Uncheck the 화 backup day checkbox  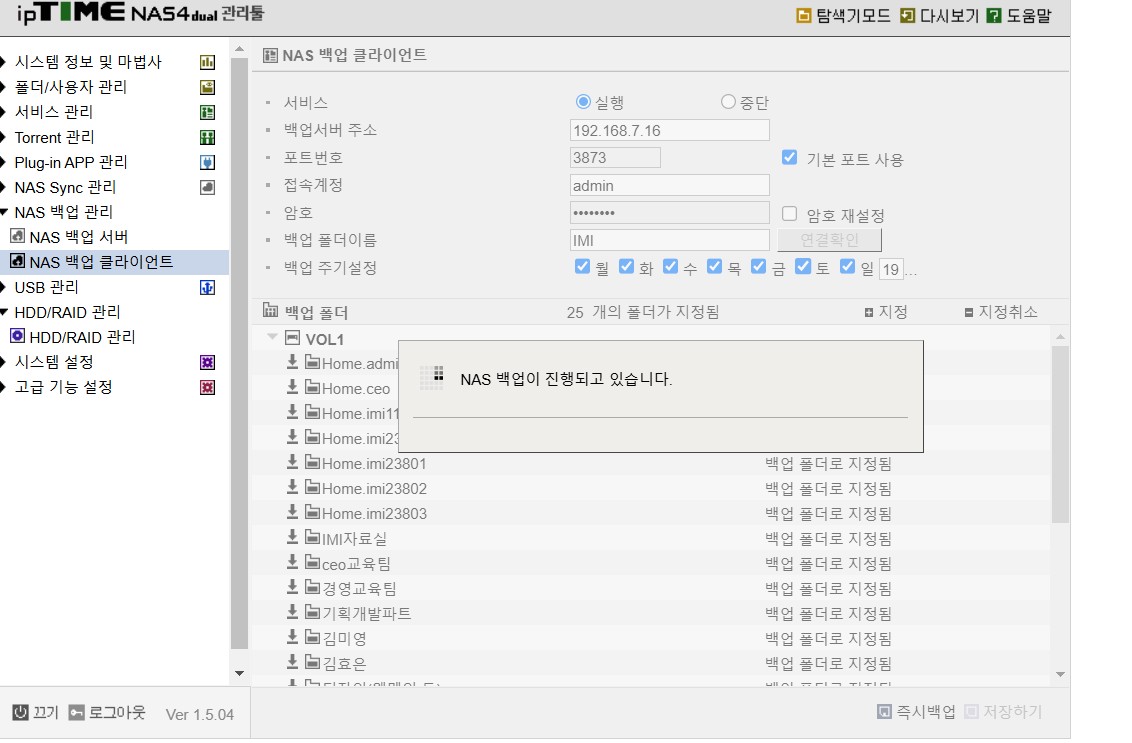627,266
